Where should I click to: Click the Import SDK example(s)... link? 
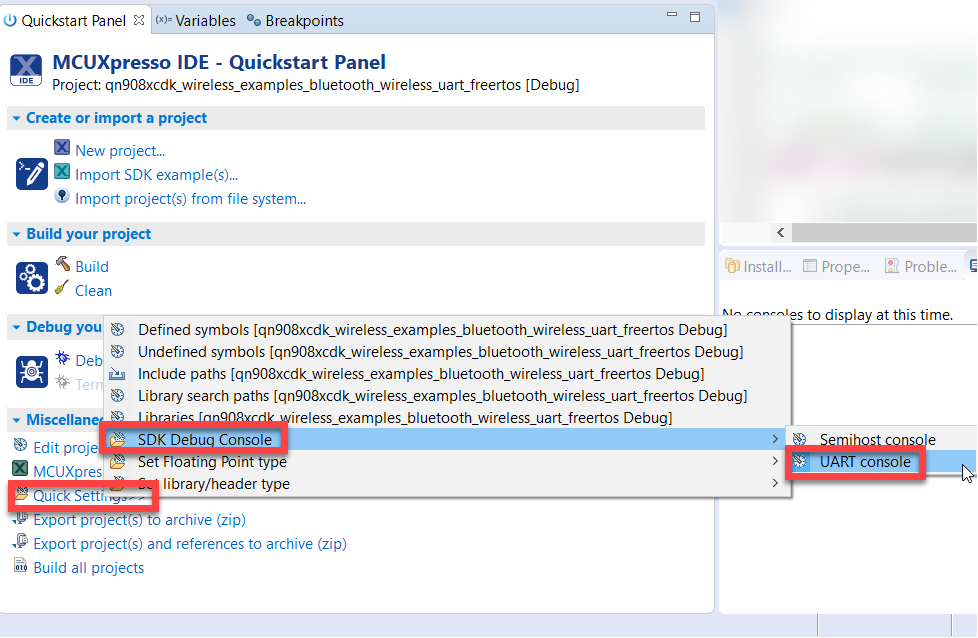pyautogui.click(x=157, y=175)
